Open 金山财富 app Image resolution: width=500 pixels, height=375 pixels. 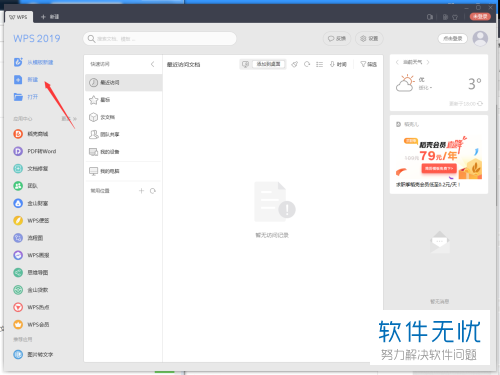pos(18,203)
